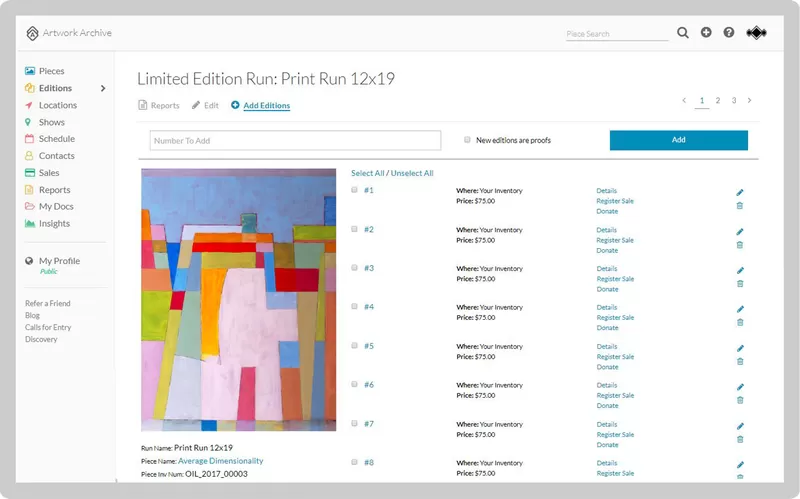Click Register Sale for edition #6

tap(615, 395)
